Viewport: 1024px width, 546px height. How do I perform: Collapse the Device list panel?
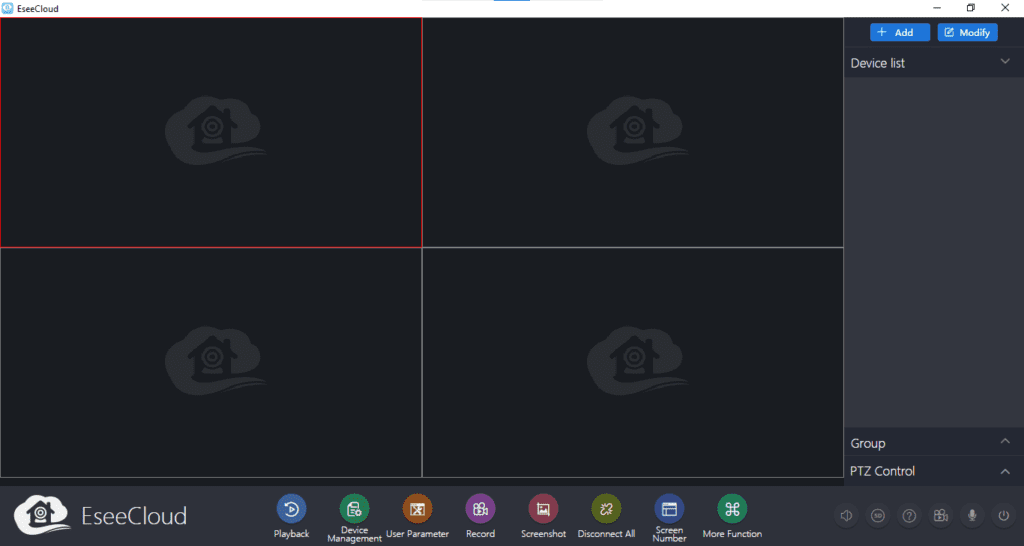1005,62
